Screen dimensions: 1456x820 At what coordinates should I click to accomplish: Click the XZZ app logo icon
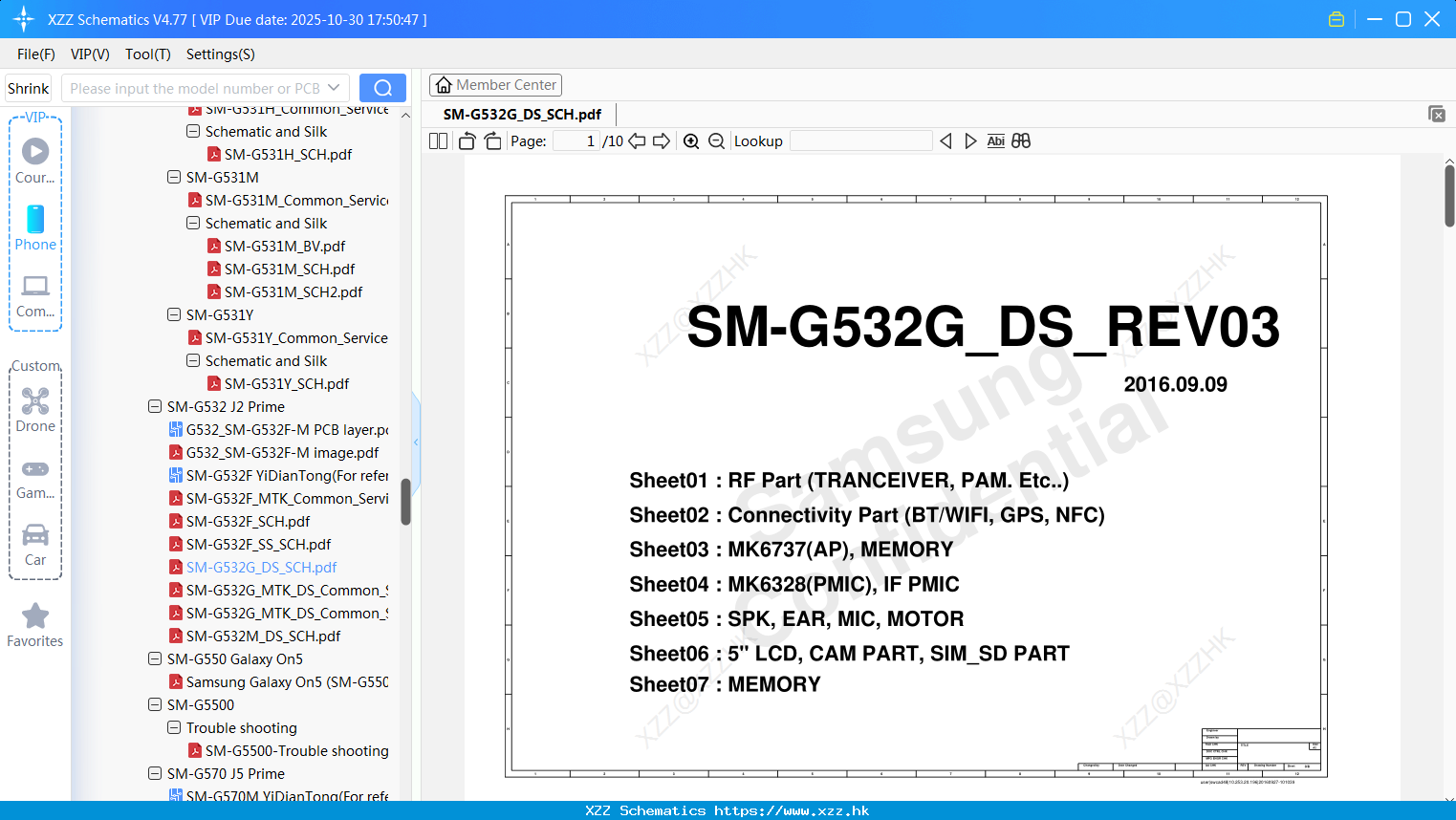(24, 19)
